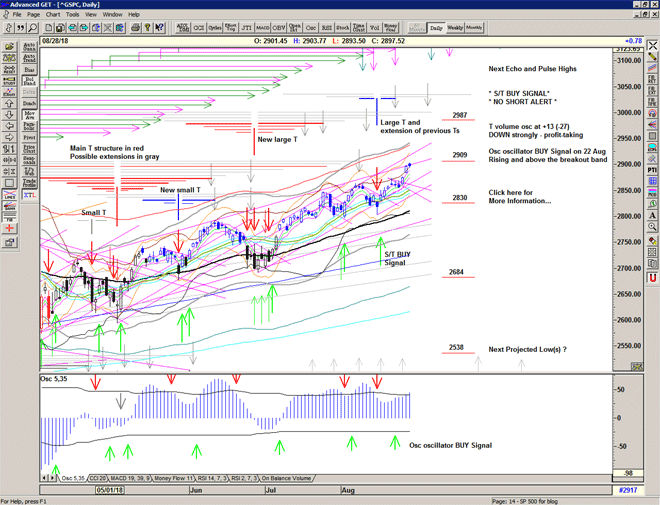This screenshot has width=660, height=505.
Task: Click the CCI indicator toolbar button
Action: coord(198,28)
